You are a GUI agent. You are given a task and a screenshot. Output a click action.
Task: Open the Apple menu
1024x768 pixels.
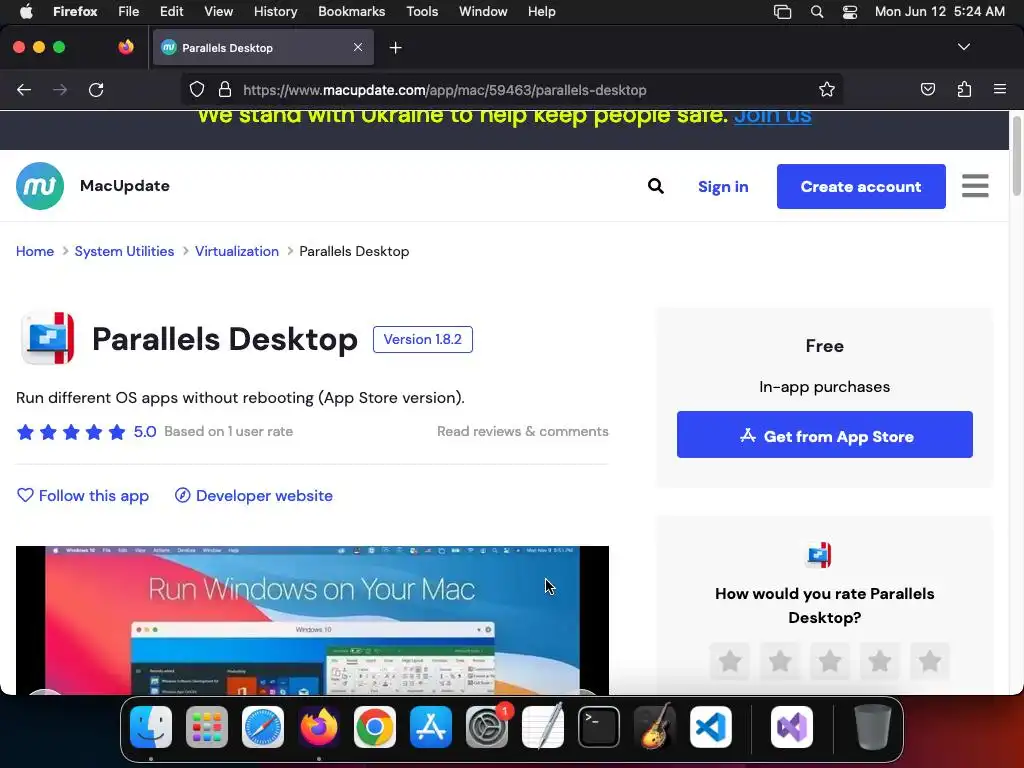(26, 11)
